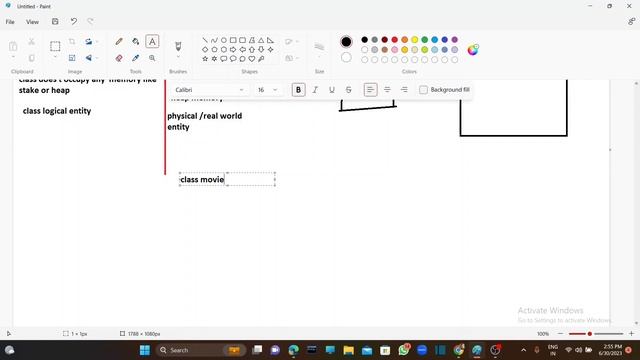
Task: Adjust the zoom slider handle
Action: point(589,333)
